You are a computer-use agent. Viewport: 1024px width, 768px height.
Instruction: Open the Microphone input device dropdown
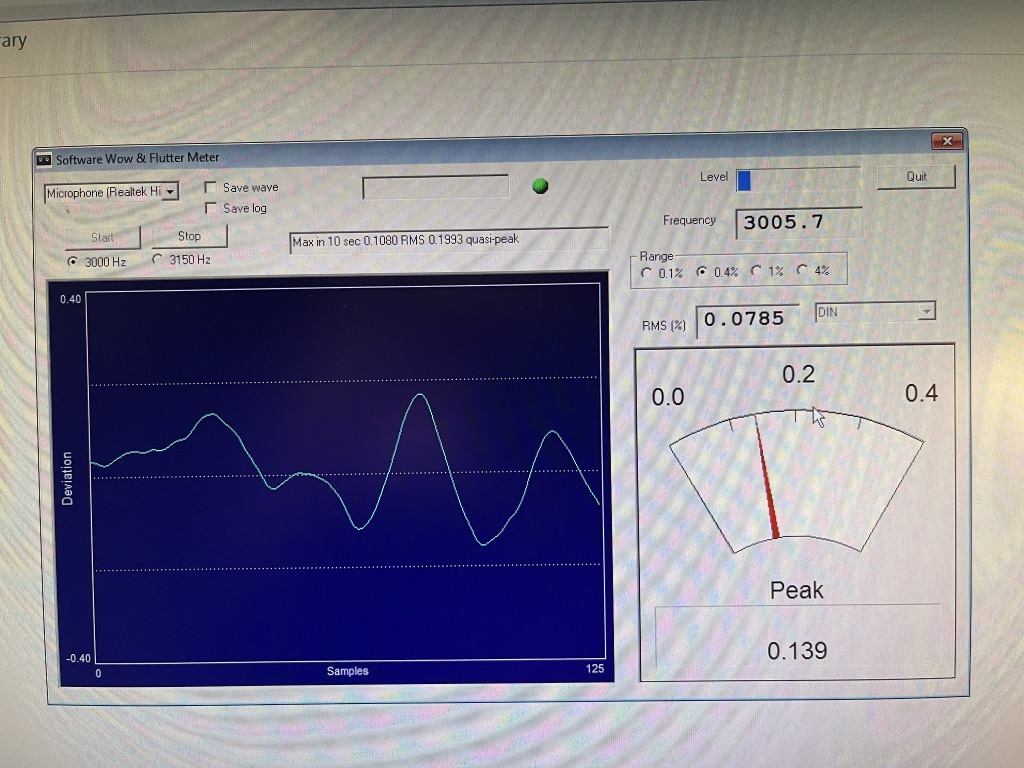[170, 192]
